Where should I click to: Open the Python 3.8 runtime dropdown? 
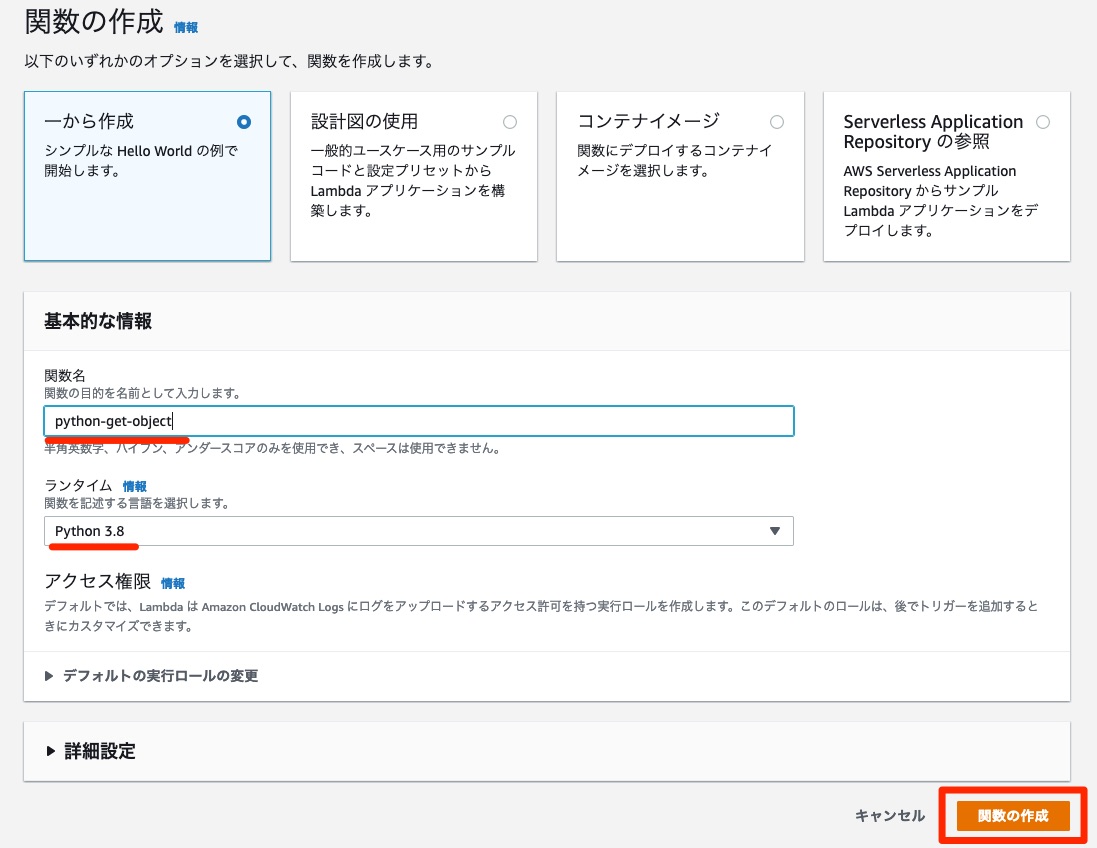coord(418,531)
